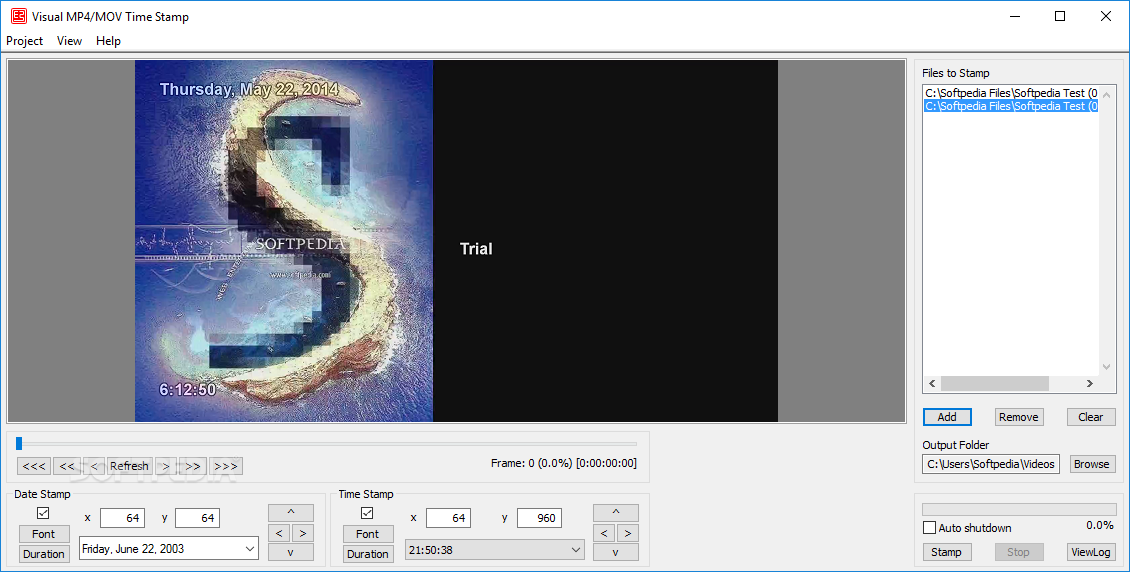Select first file in Files to Stamp
This screenshot has width=1130, height=572.
click(x=1011, y=93)
